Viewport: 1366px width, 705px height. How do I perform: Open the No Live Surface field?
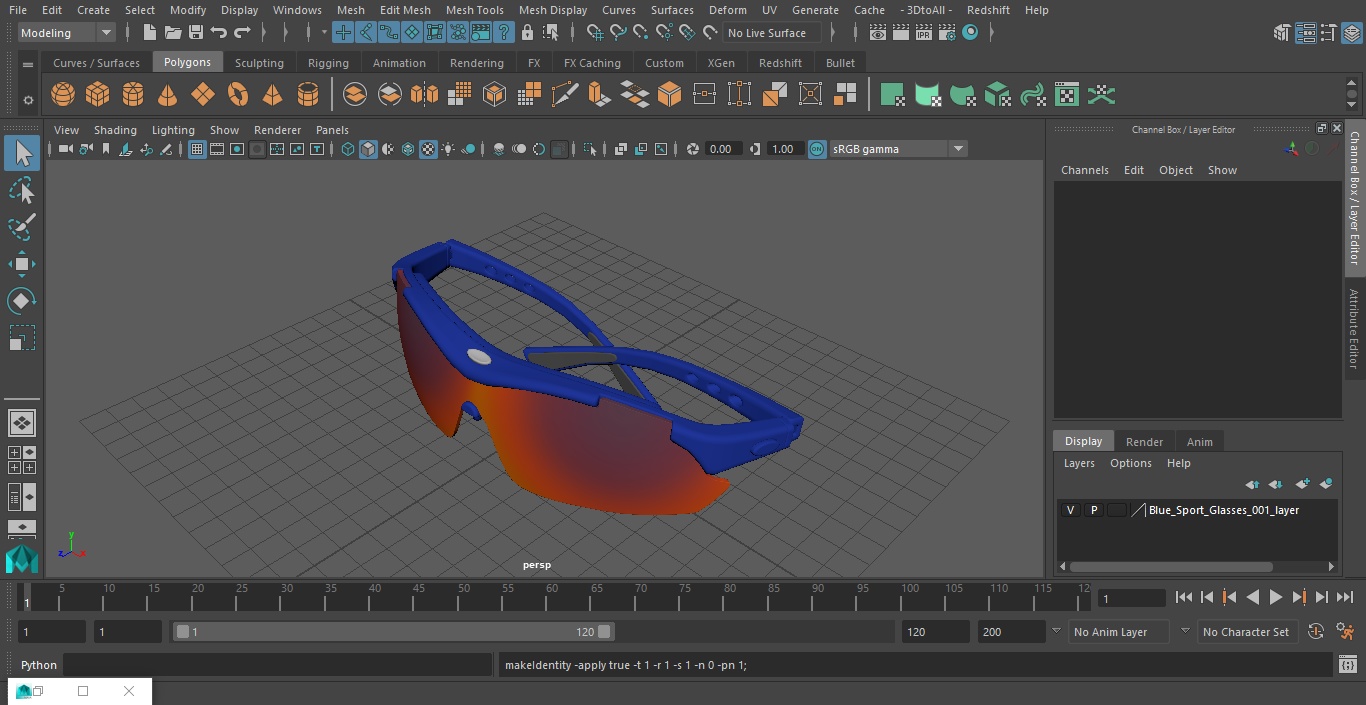[771, 33]
